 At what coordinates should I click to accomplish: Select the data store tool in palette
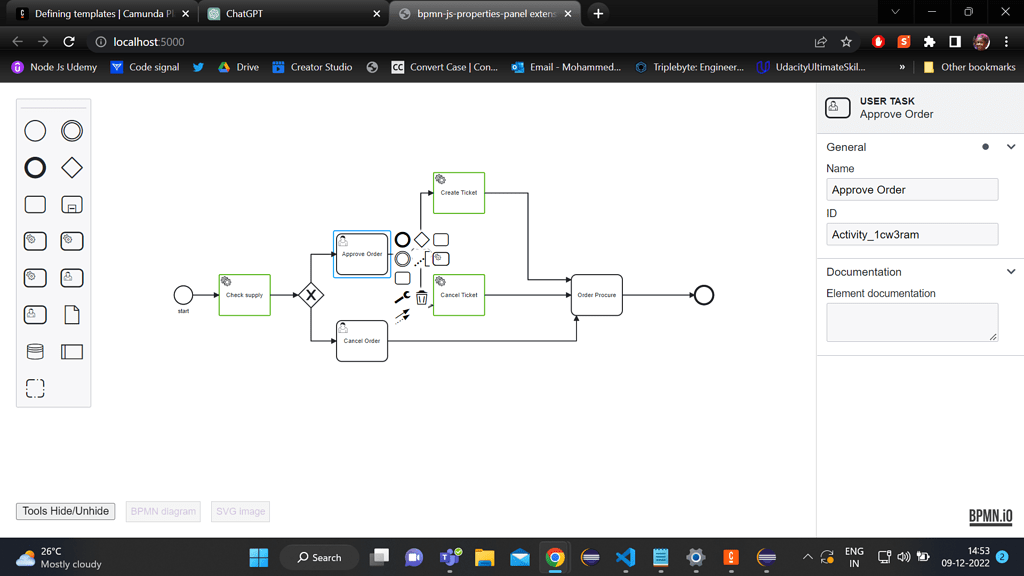click(x=35, y=351)
